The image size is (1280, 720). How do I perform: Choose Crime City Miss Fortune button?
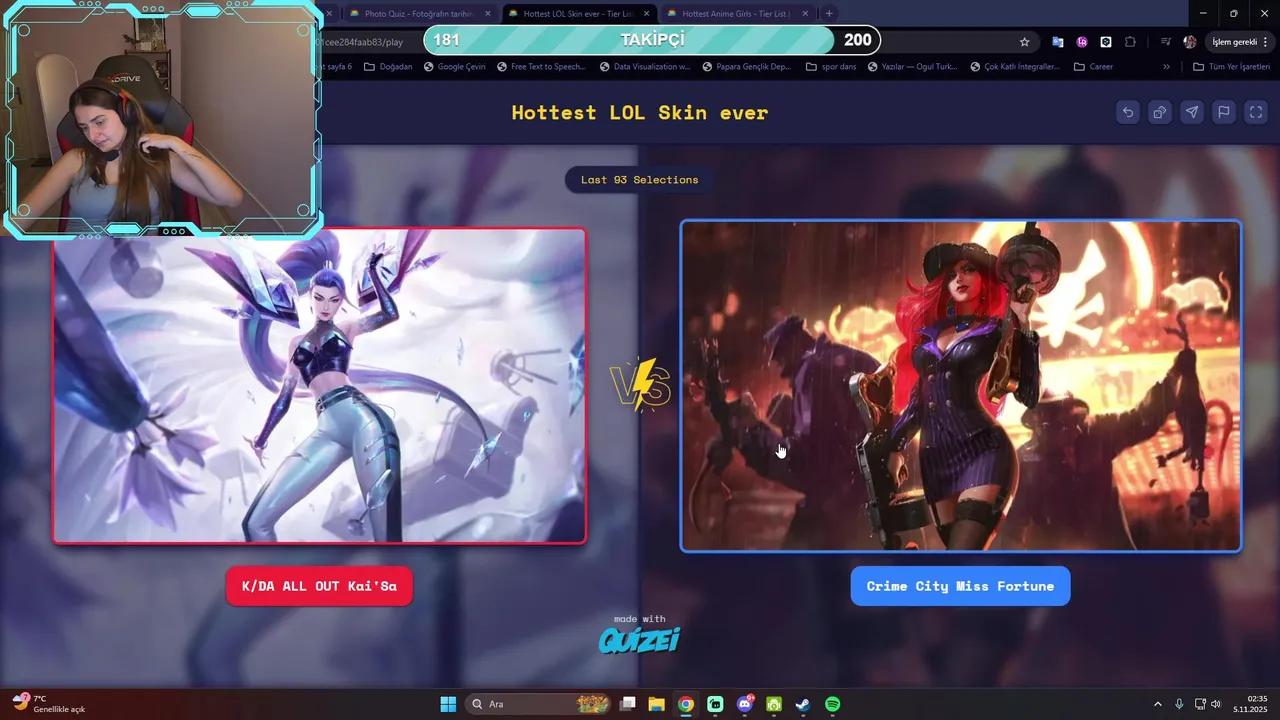(x=960, y=586)
